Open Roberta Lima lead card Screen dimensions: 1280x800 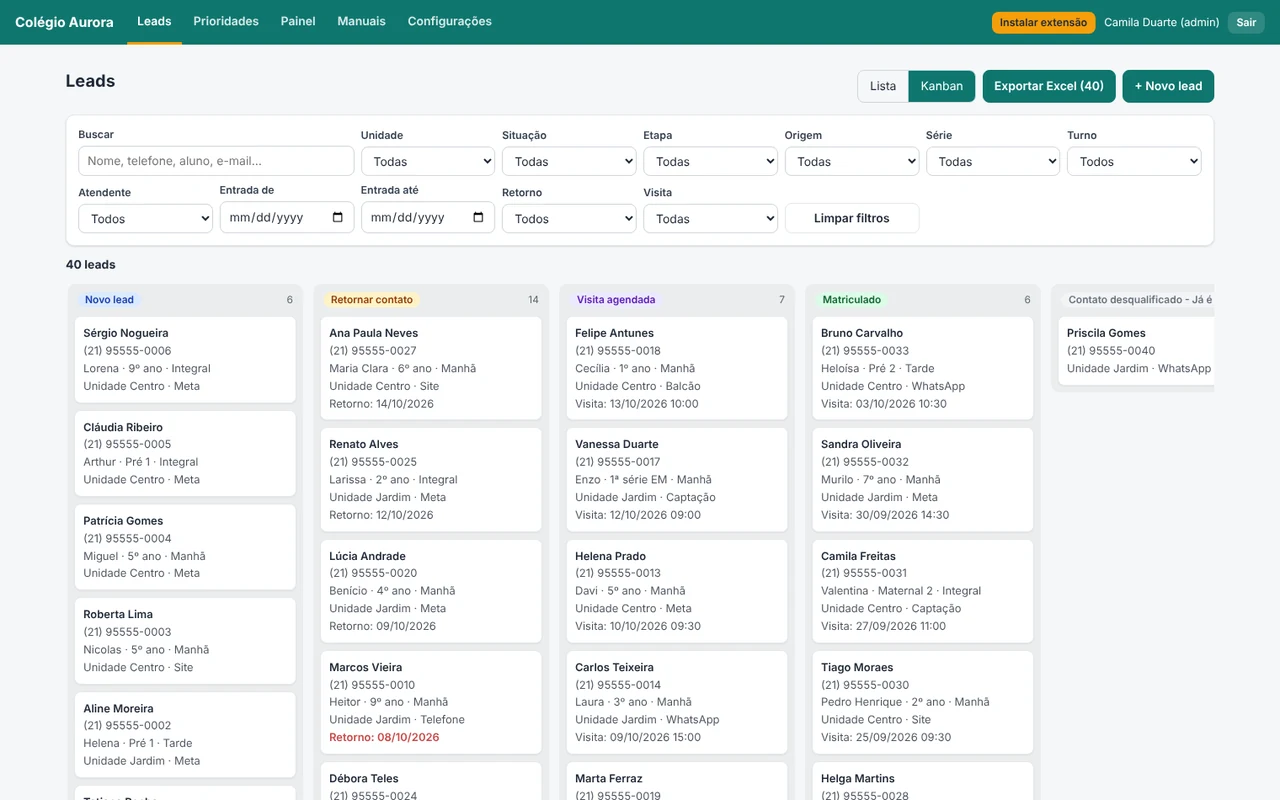point(185,641)
